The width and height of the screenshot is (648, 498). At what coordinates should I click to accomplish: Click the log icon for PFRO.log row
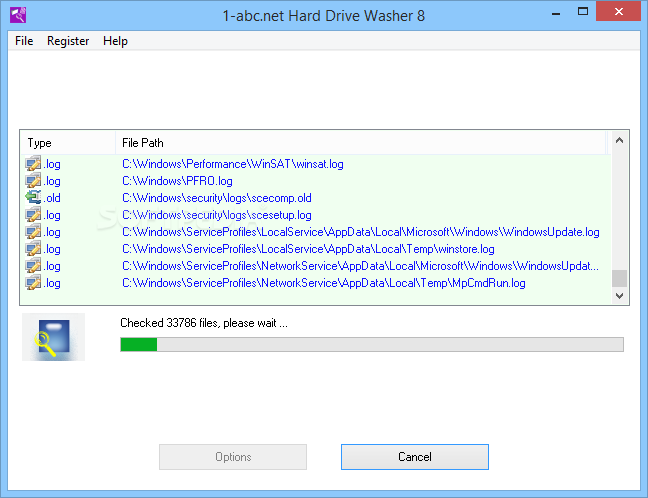pyautogui.click(x=33, y=181)
